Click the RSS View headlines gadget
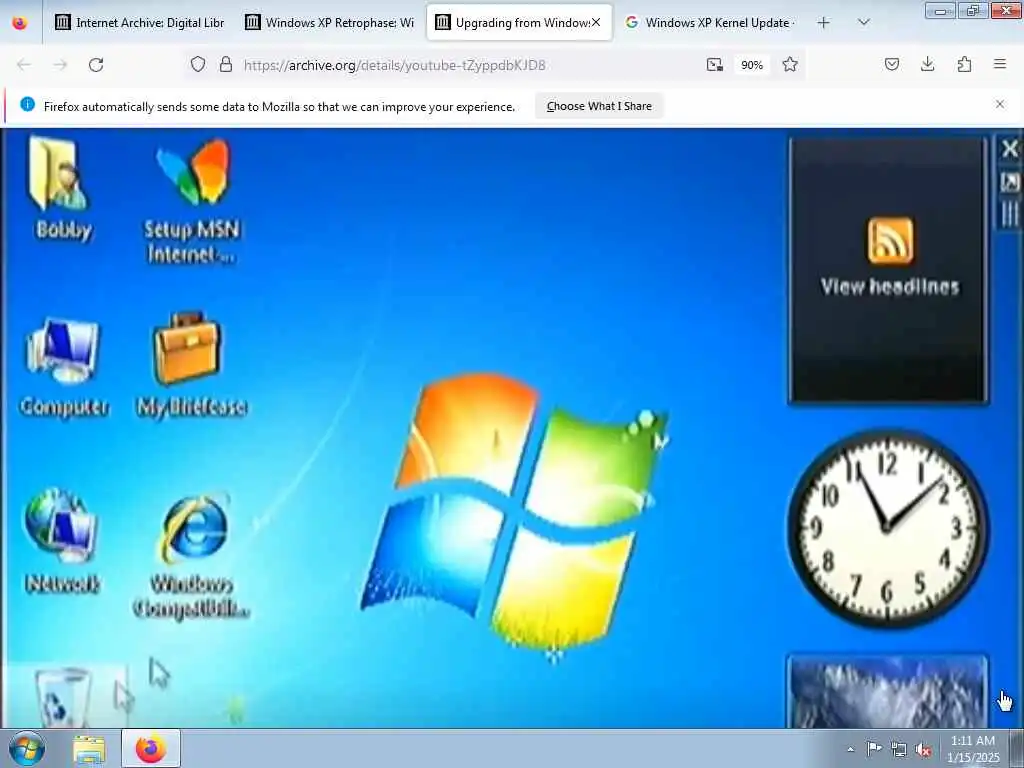This screenshot has width=1024, height=768. [x=888, y=270]
